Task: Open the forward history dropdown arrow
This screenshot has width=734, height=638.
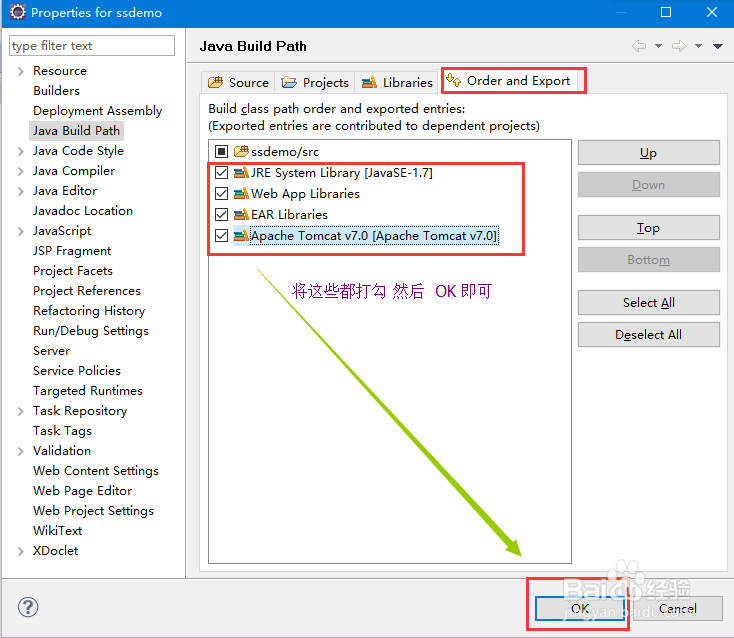Action: (x=698, y=46)
